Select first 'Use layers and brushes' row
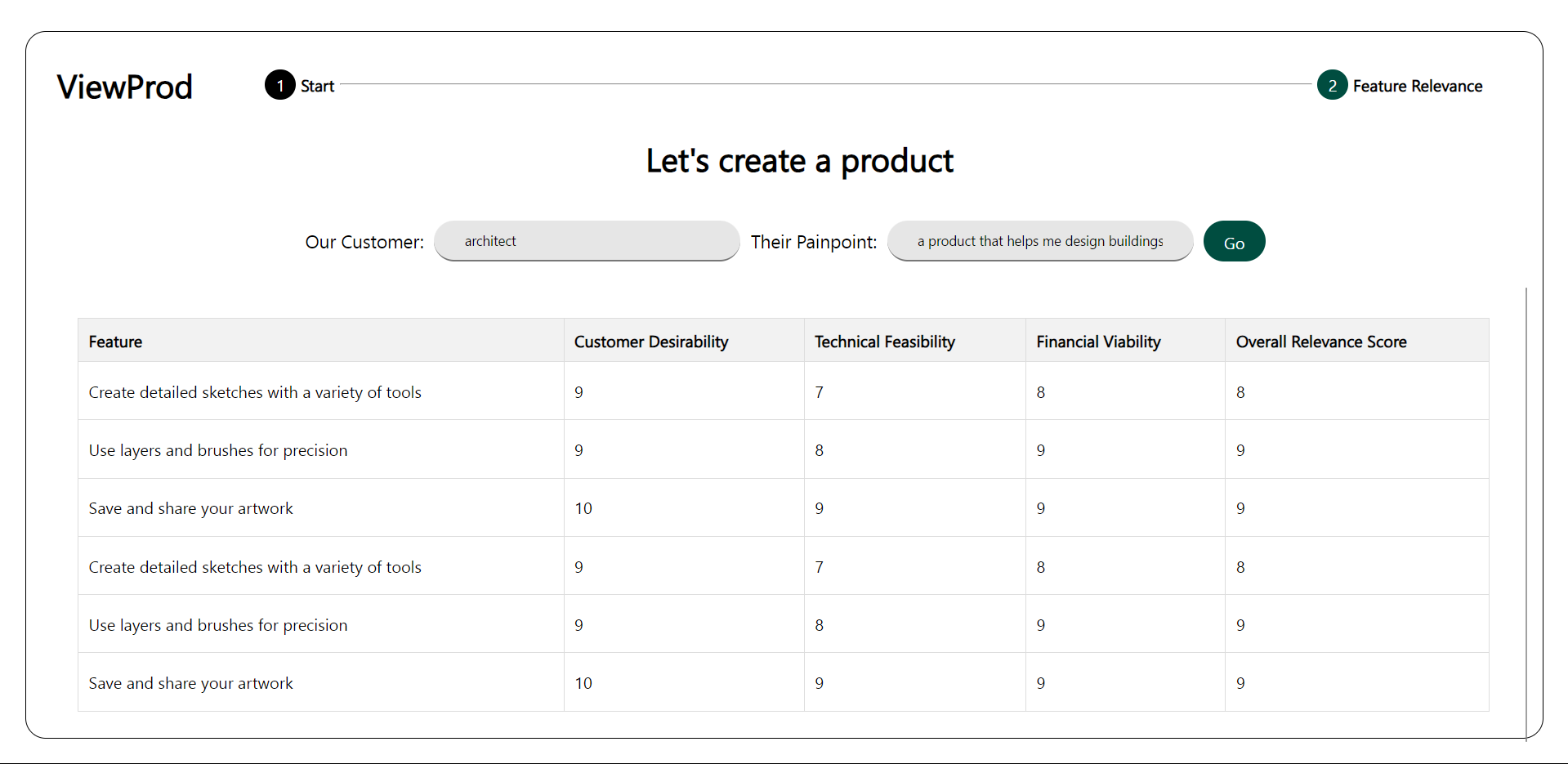This screenshot has width=1568, height=764. (218, 450)
